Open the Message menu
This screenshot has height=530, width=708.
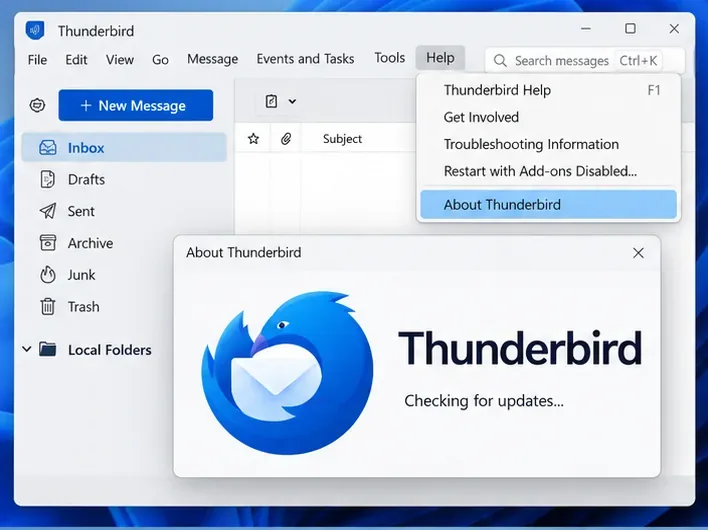click(x=213, y=59)
